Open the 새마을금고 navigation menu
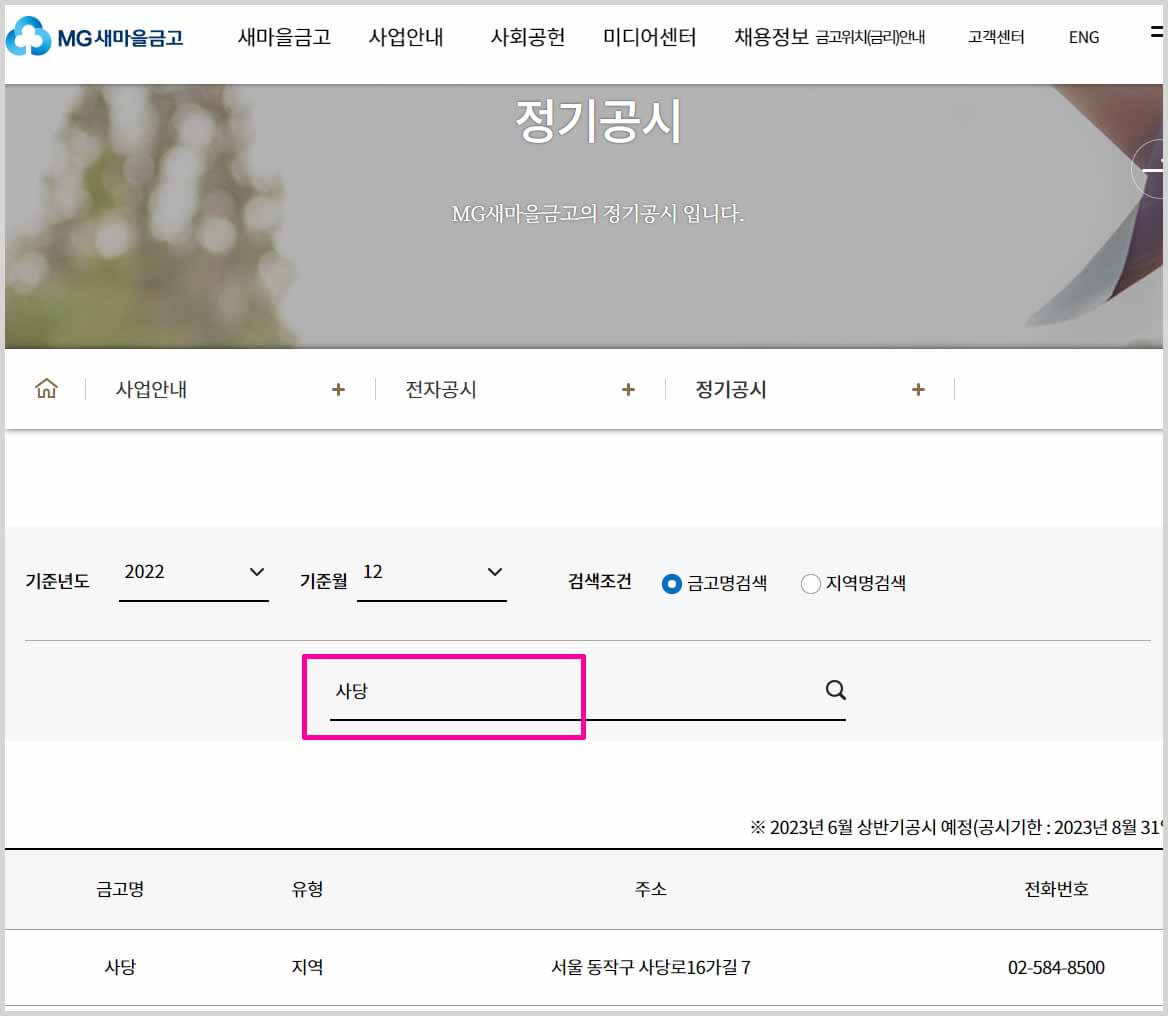The image size is (1168, 1016). click(x=285, y=37)
